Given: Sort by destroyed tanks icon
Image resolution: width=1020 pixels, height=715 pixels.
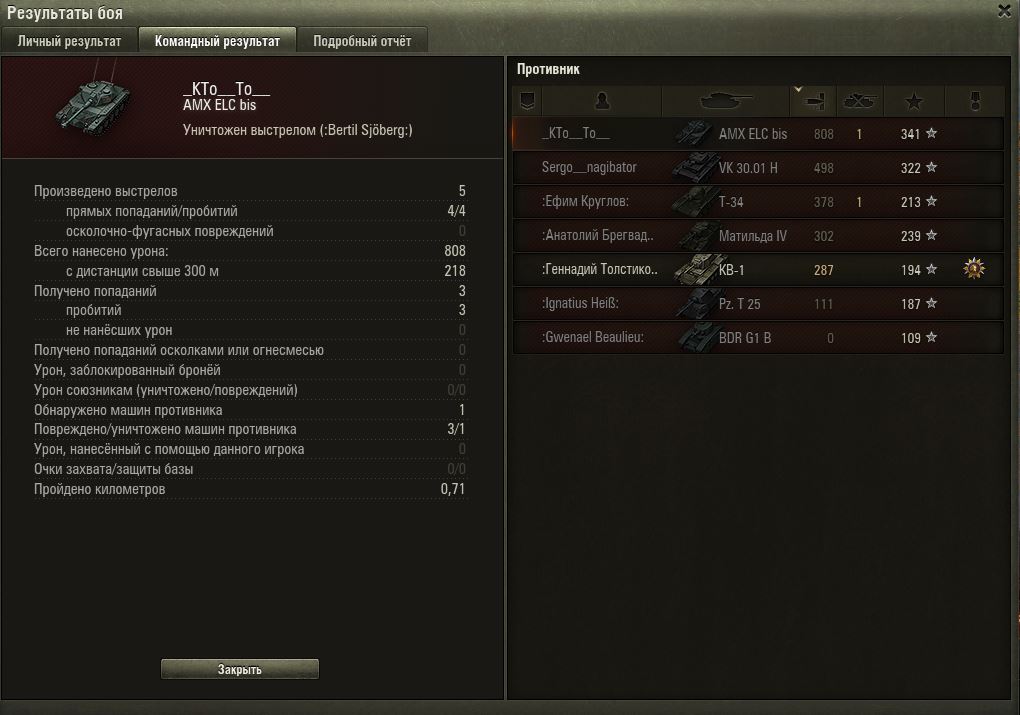Looking at the screenshot, I should pos(859,101).
